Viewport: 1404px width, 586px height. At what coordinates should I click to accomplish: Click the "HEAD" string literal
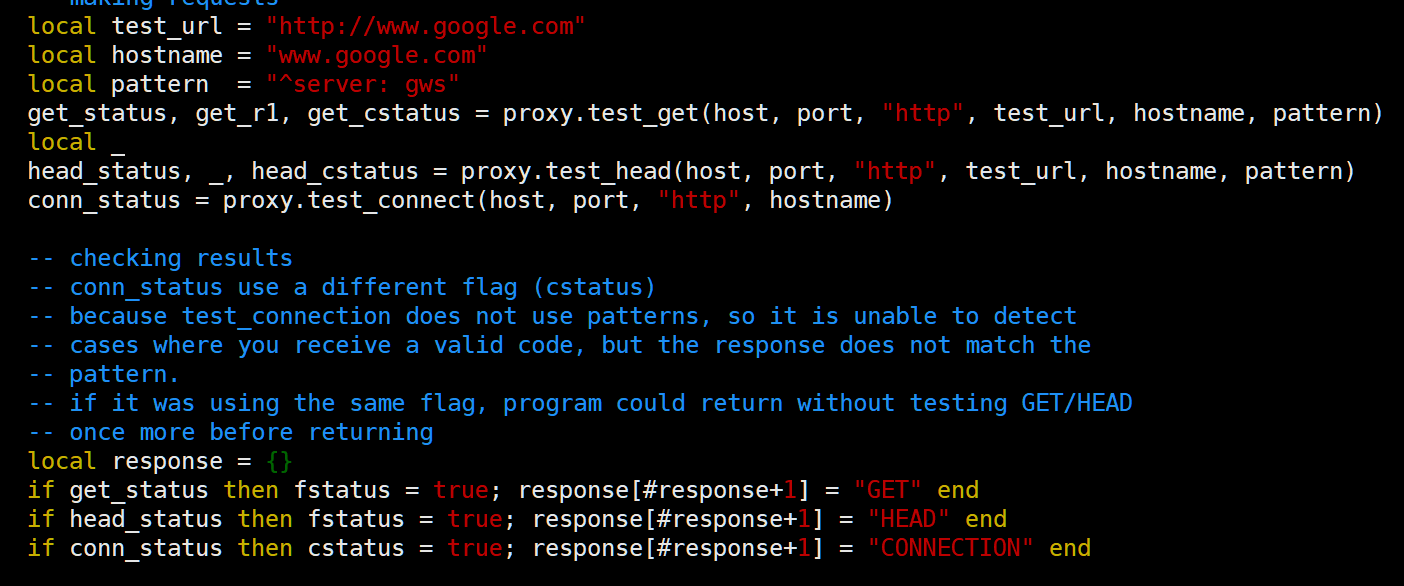[x=908, y=519]
